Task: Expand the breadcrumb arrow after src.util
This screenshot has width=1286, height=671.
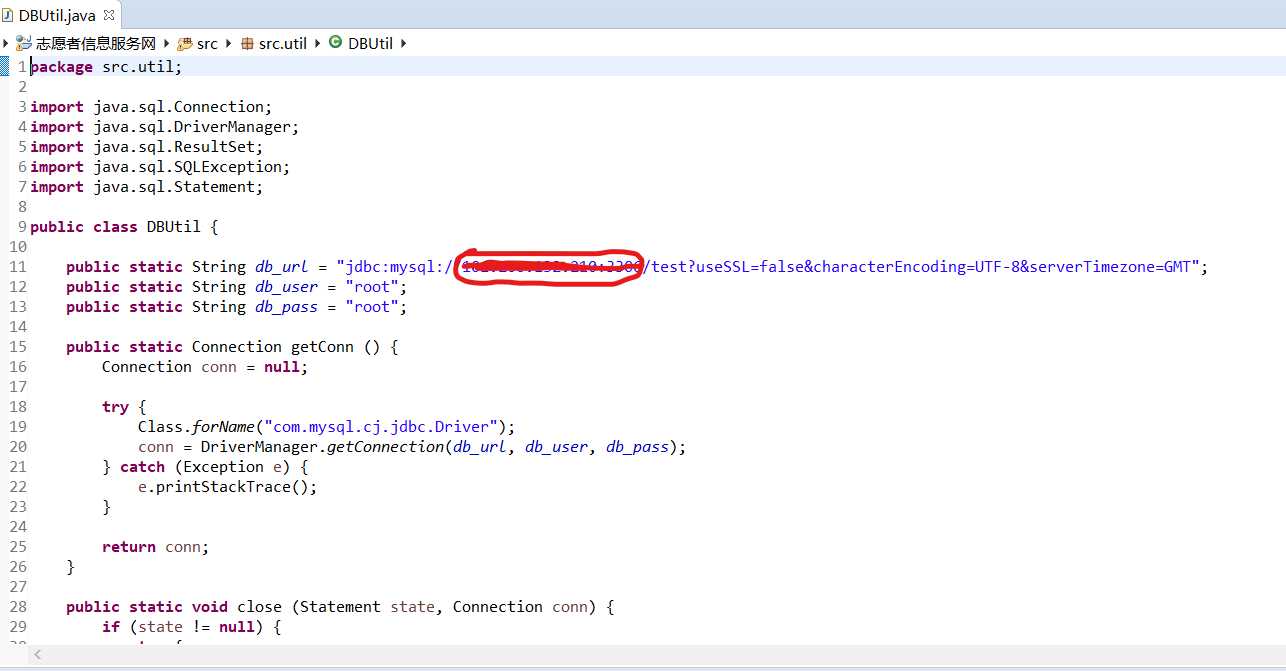Action: point(317,43)
